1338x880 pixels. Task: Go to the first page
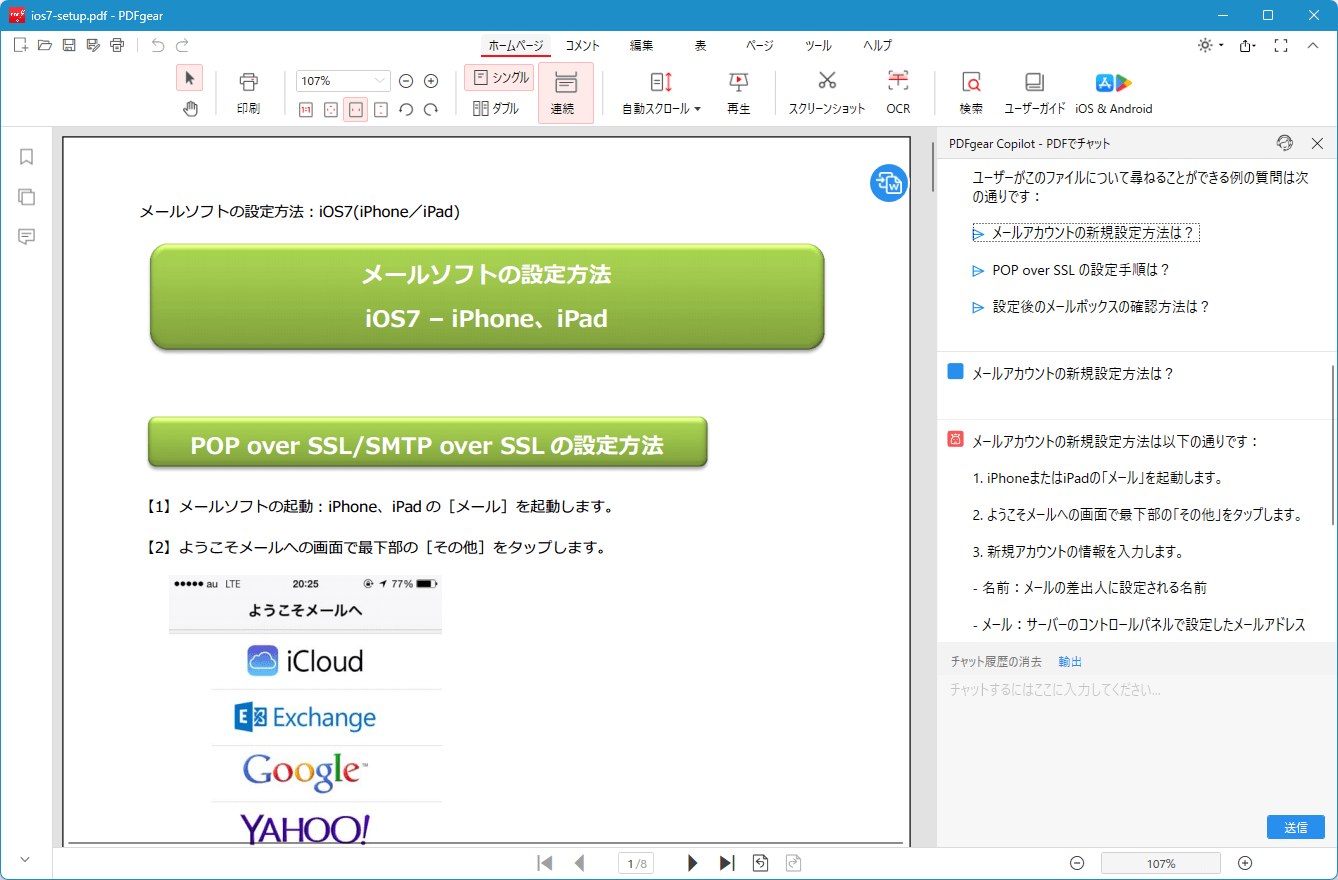545,863
